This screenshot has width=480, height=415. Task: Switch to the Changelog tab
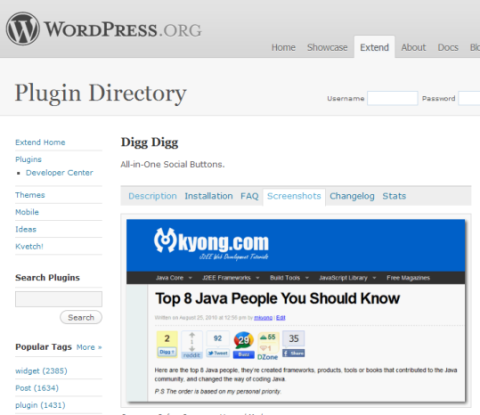pyautogui.click(x=352, y=196)
